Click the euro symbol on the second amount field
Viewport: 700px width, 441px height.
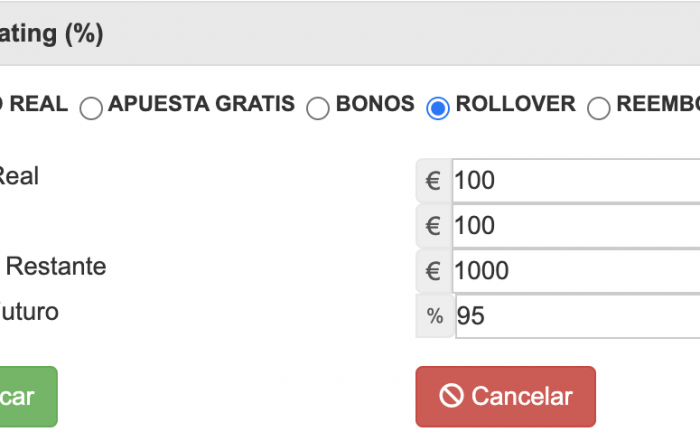(433, 225)
